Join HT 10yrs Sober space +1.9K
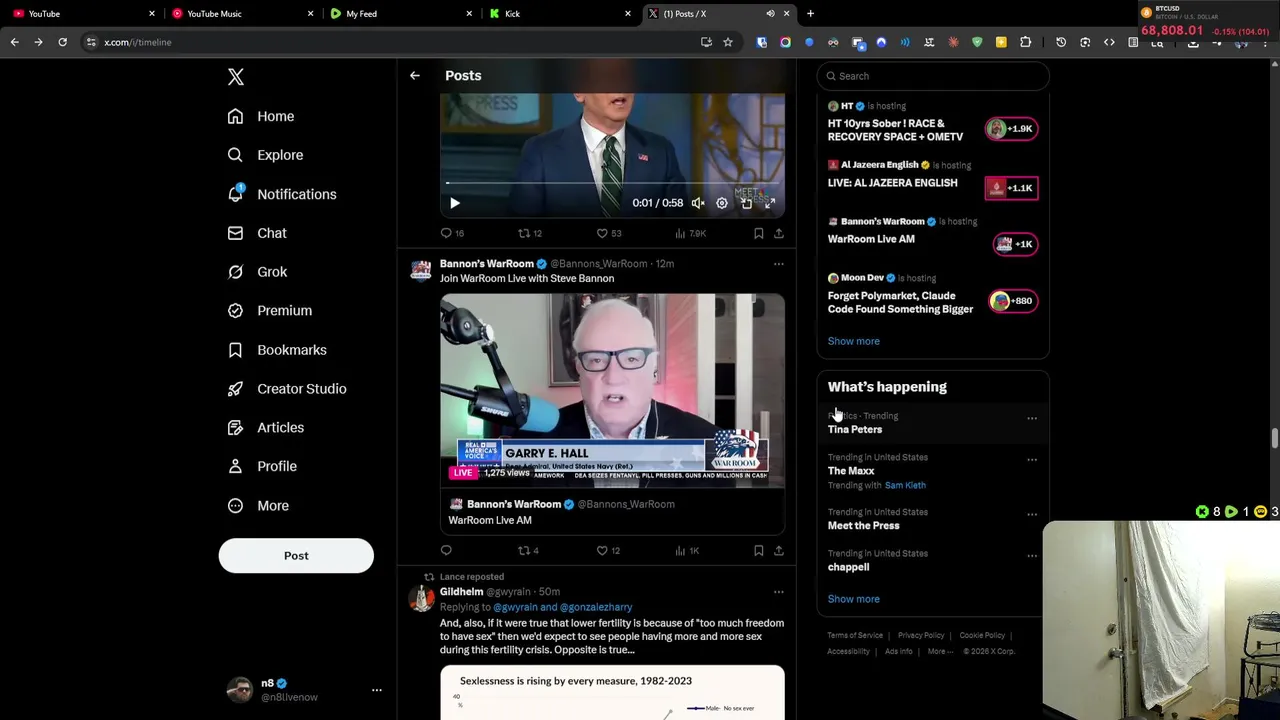 pos(1012,129)
